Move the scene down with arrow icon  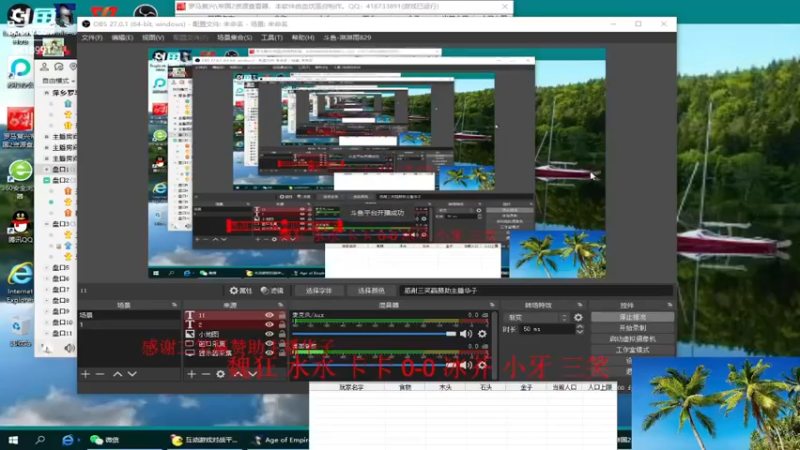(x=132, y=374)
